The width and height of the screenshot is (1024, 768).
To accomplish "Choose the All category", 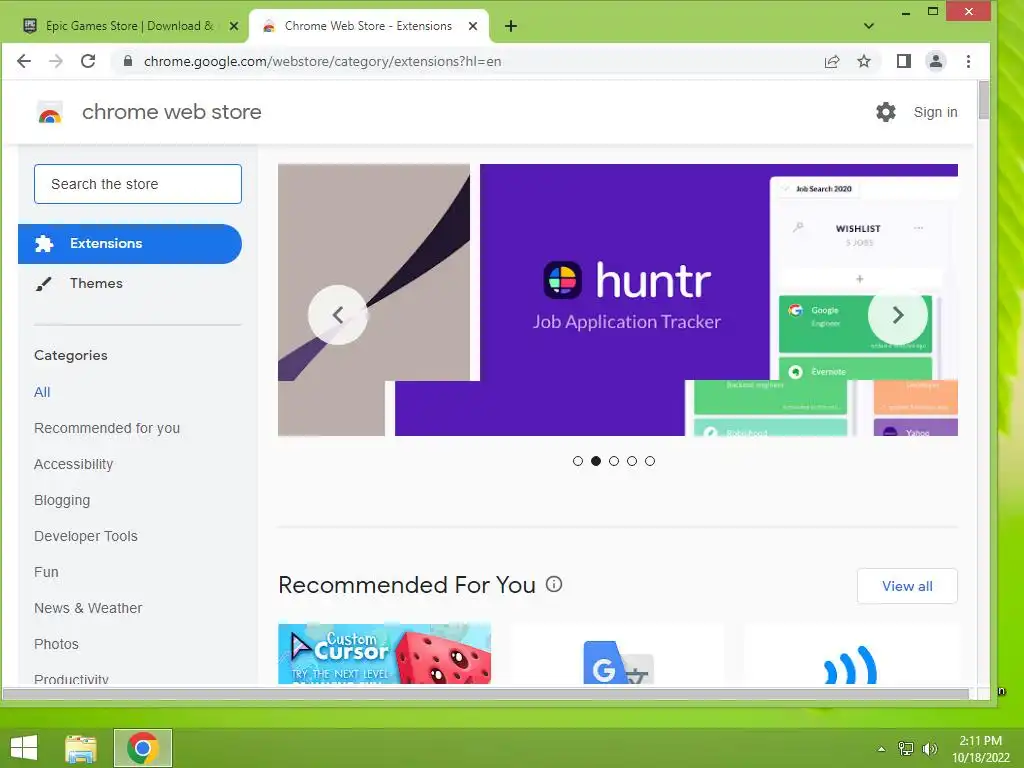I will point(42,392).
